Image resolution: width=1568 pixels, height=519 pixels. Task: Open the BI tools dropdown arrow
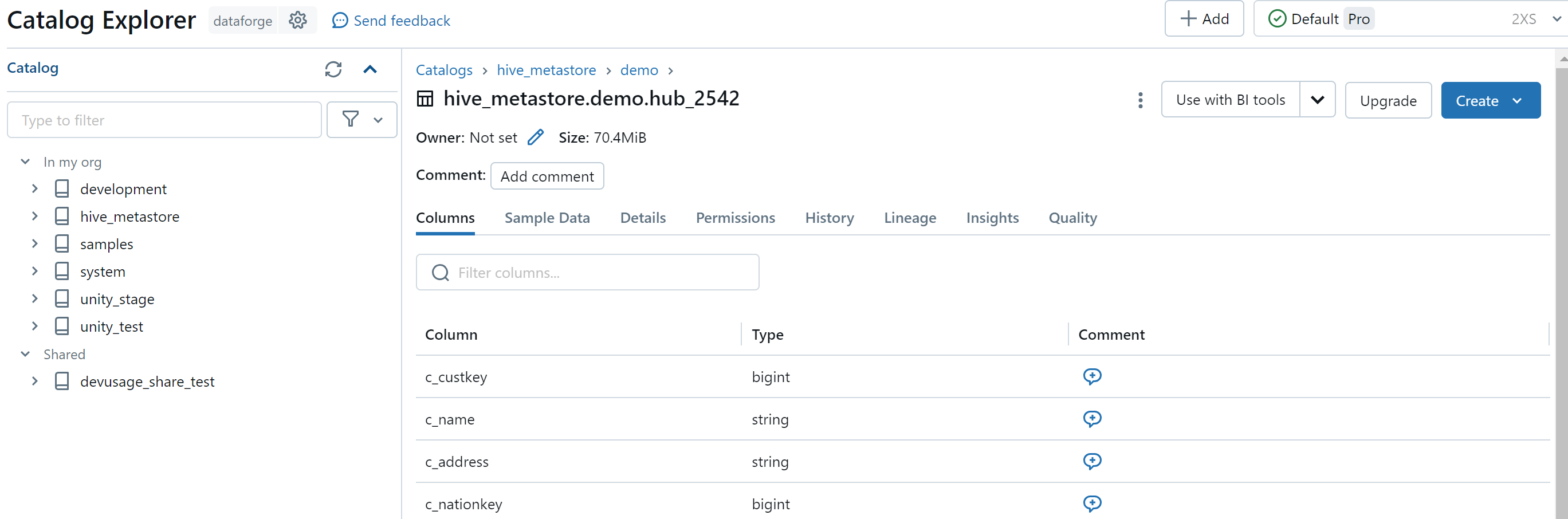coord(1318,100)
